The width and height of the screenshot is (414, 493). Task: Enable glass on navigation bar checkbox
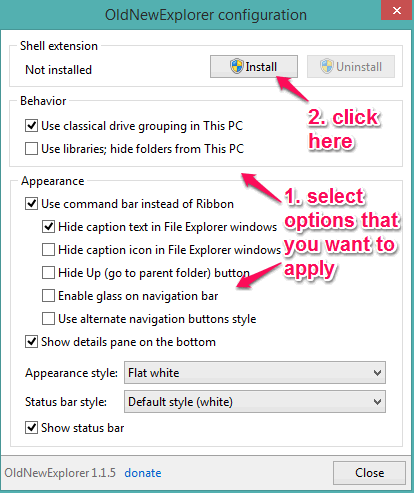pos(48,296)
